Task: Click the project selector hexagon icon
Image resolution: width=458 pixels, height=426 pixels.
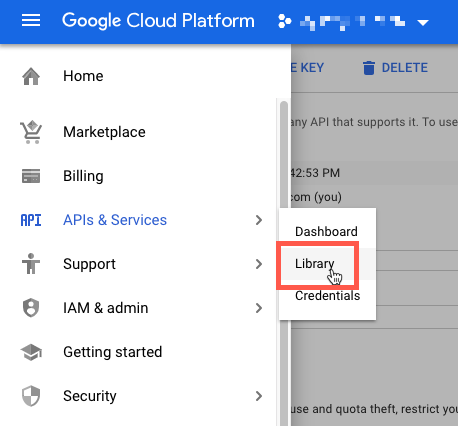Action: tap(284, 21)
